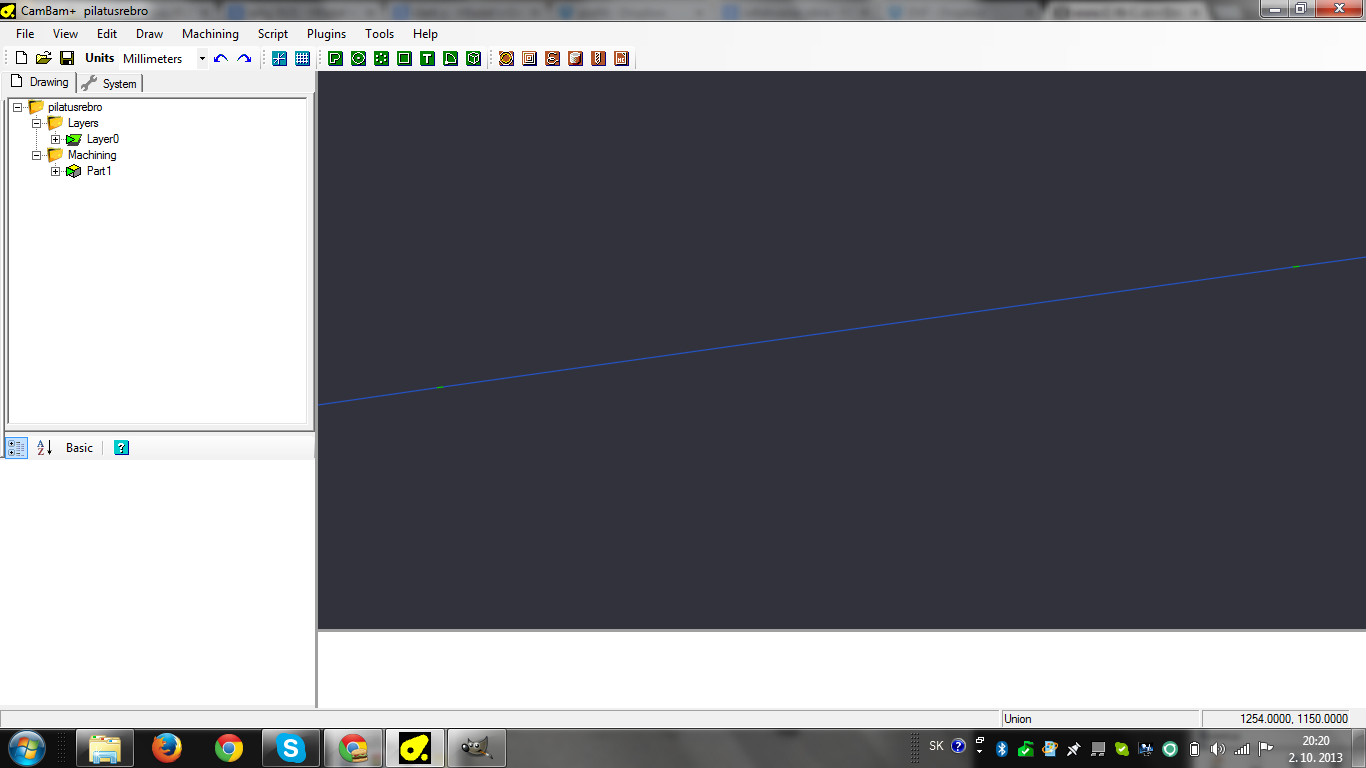The image size is (1366, 768).
Task: Select the Rectangle drawing tool
Action: (x=404, y=58)
